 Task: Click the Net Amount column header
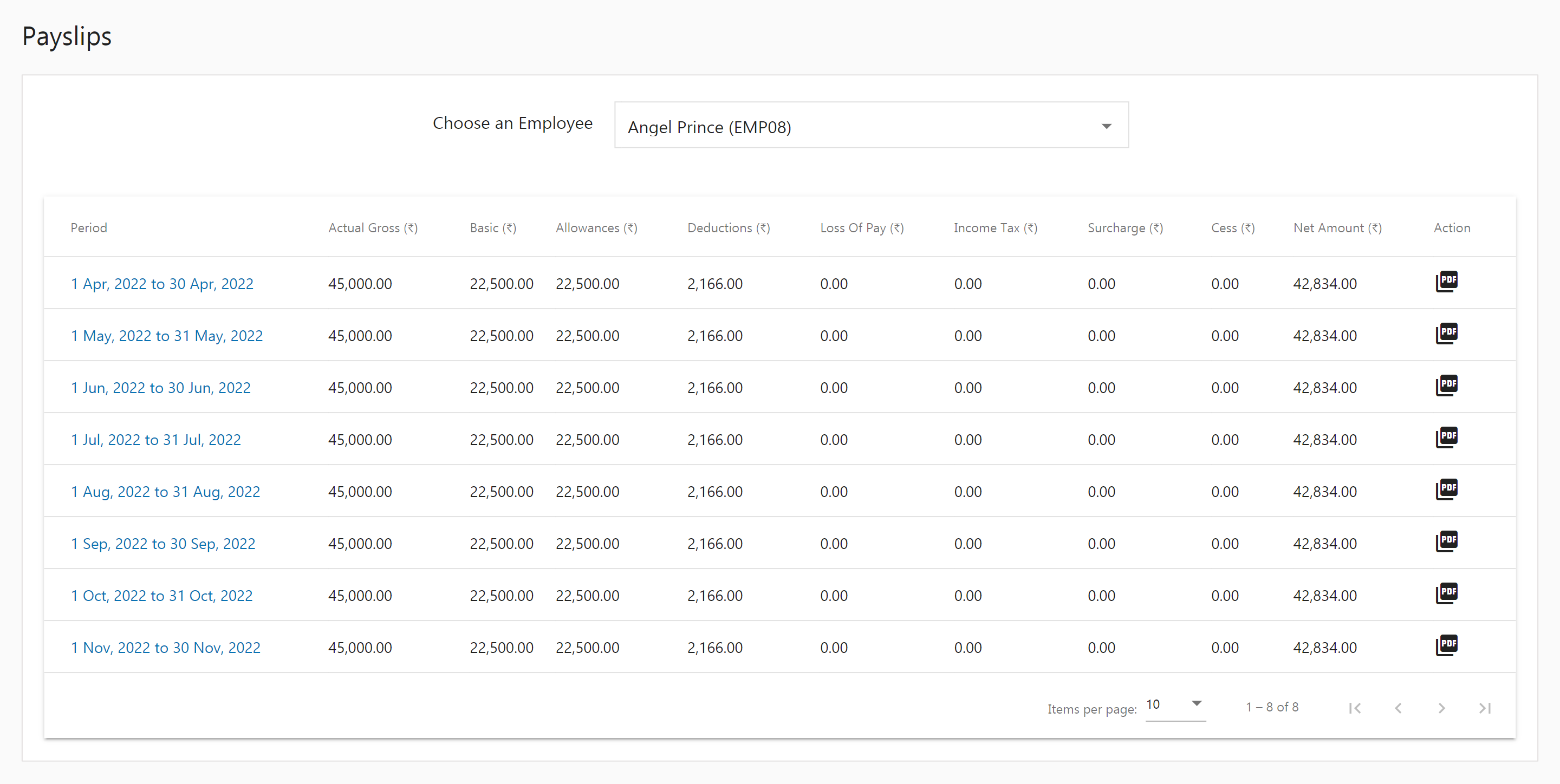[1338, 228]
